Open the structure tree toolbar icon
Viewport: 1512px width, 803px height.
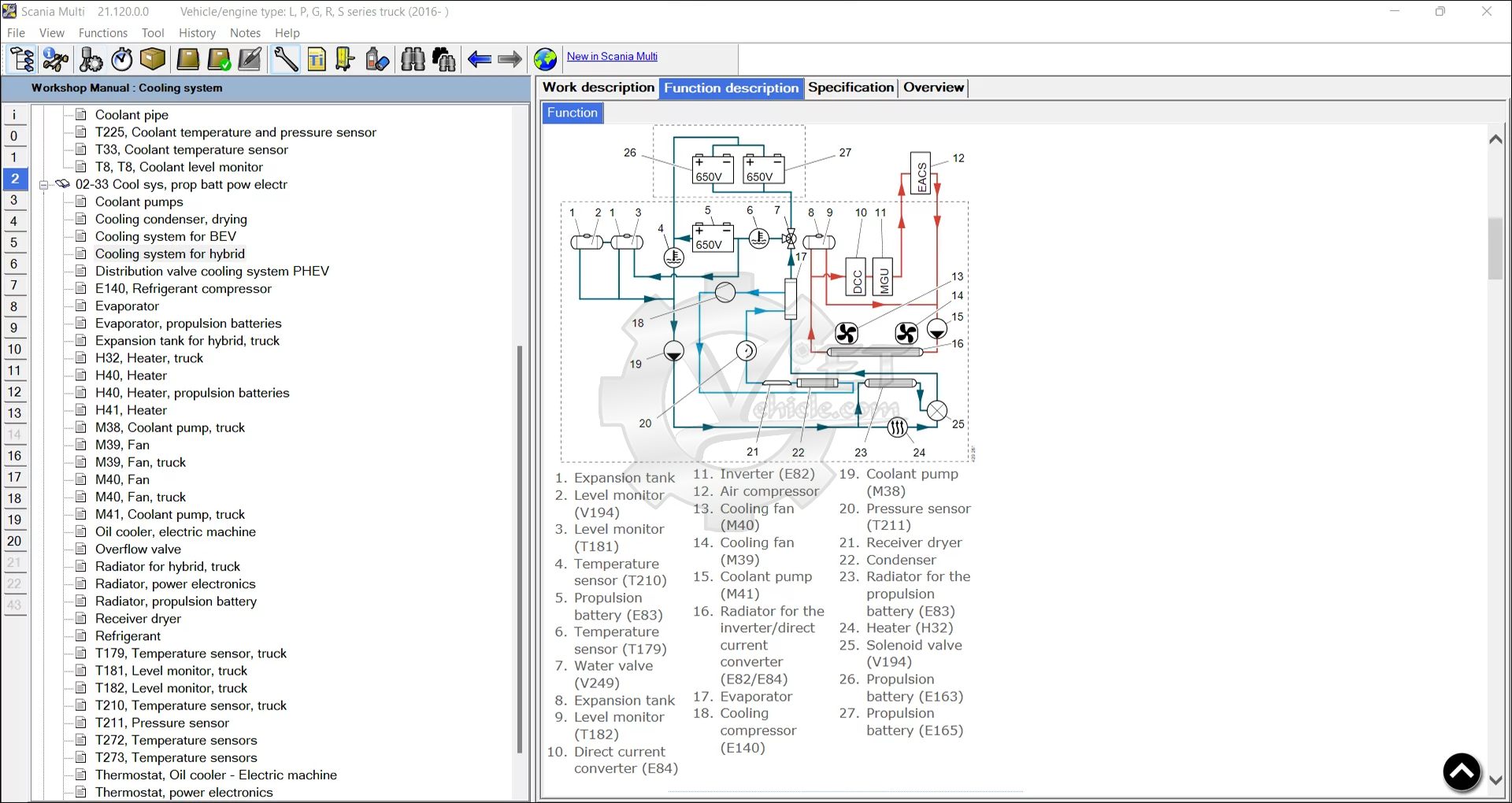coord(21,59)
